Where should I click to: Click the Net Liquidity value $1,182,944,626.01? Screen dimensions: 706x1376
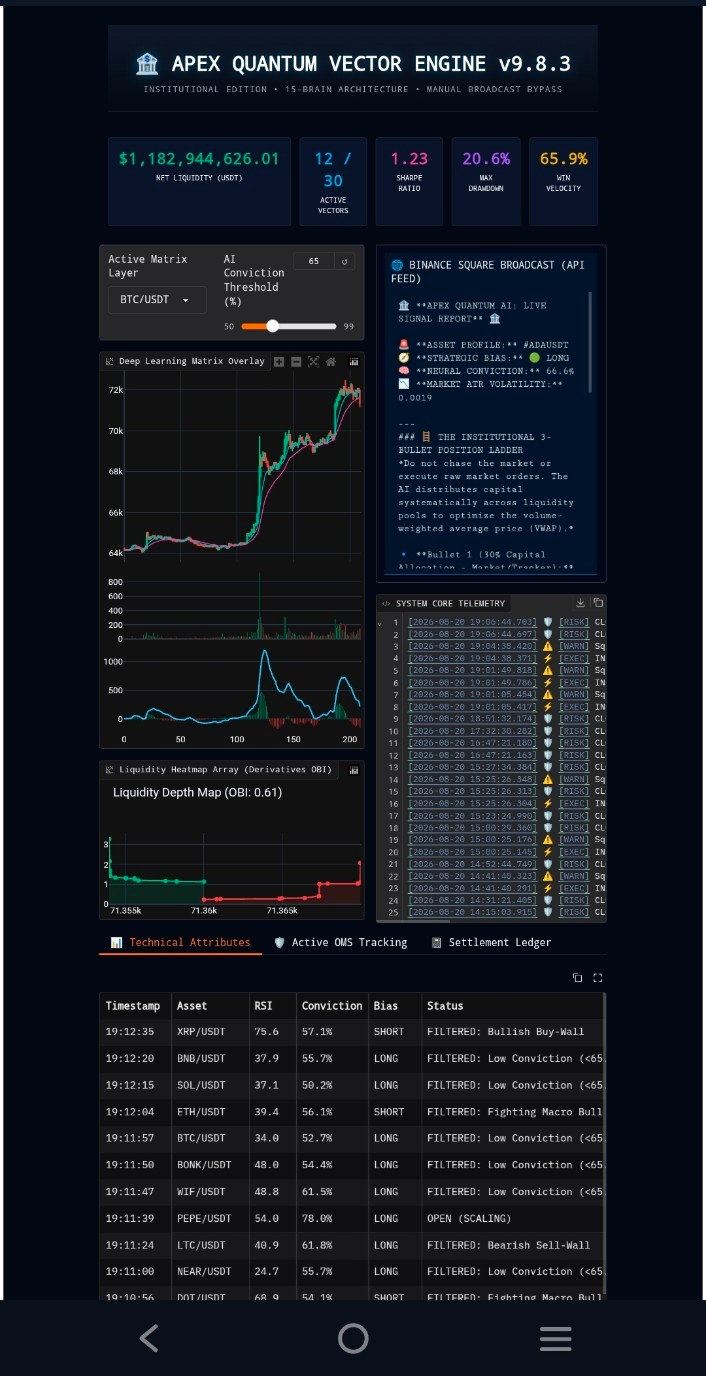(x=199, y=159)
